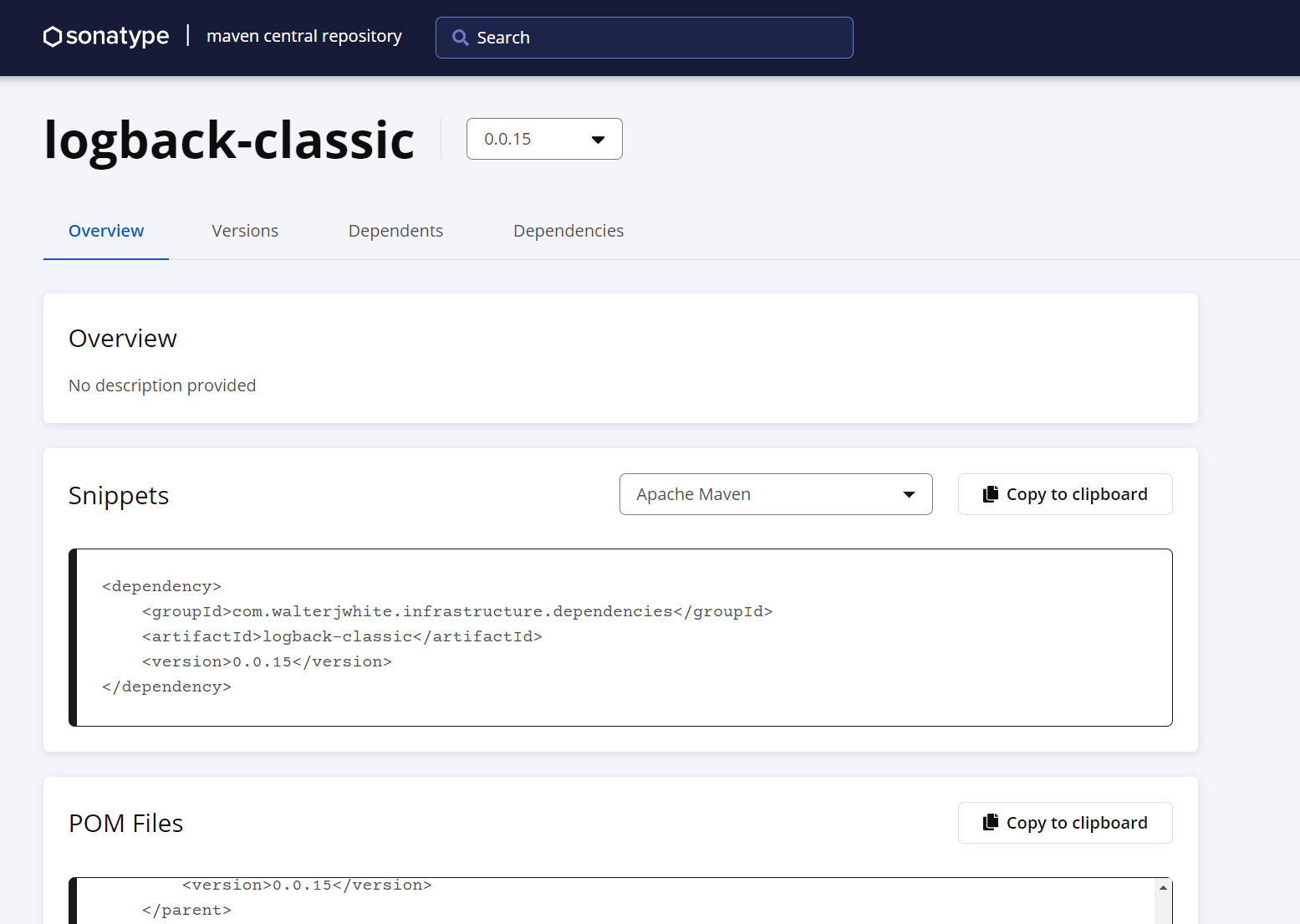The width and height of the screenshot is (1300, 924).
Task: Click the version selector caret arrow
Action: click(x=598, y=140)
